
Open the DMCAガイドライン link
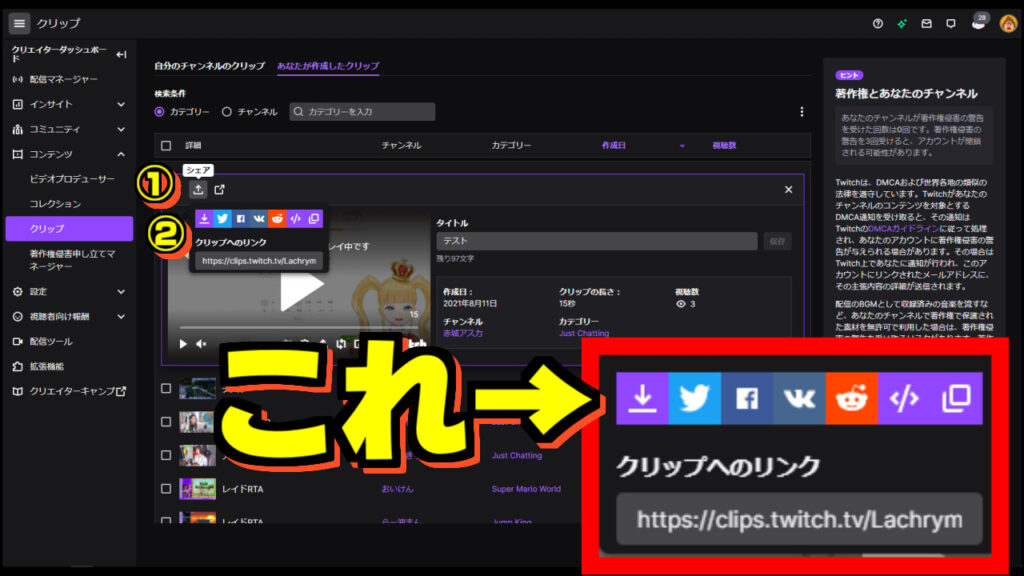903,229
